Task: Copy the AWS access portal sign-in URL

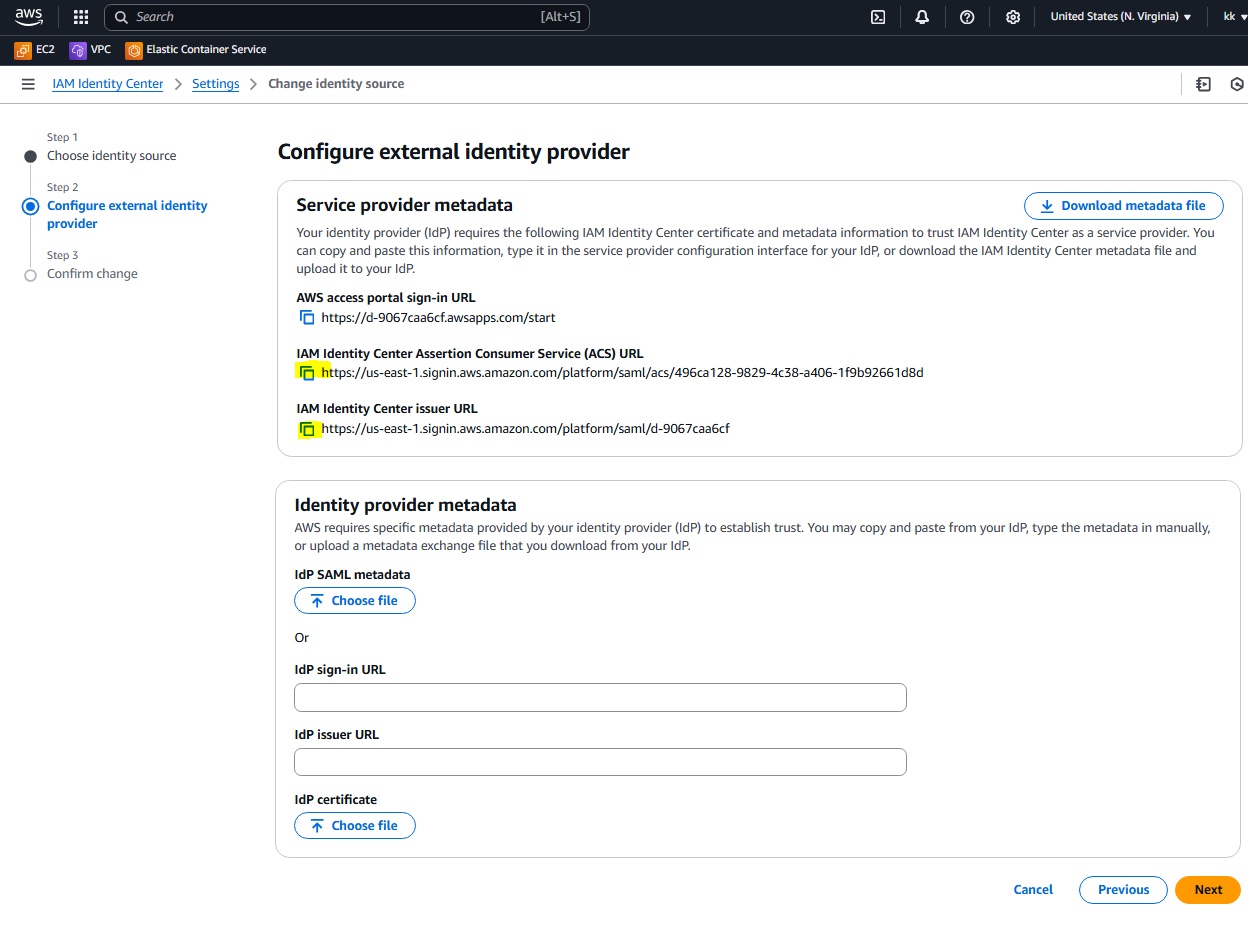Action: (x=307, y=318)
